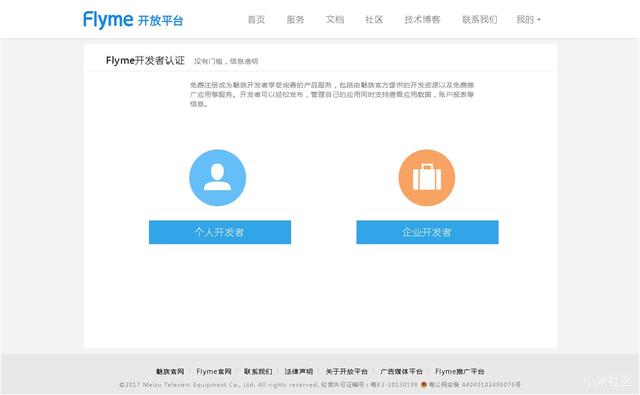Viewport: 640px width, 395px height.
Task: Click the Flyme开发者认证 heading text
Action: click(145, 60)
